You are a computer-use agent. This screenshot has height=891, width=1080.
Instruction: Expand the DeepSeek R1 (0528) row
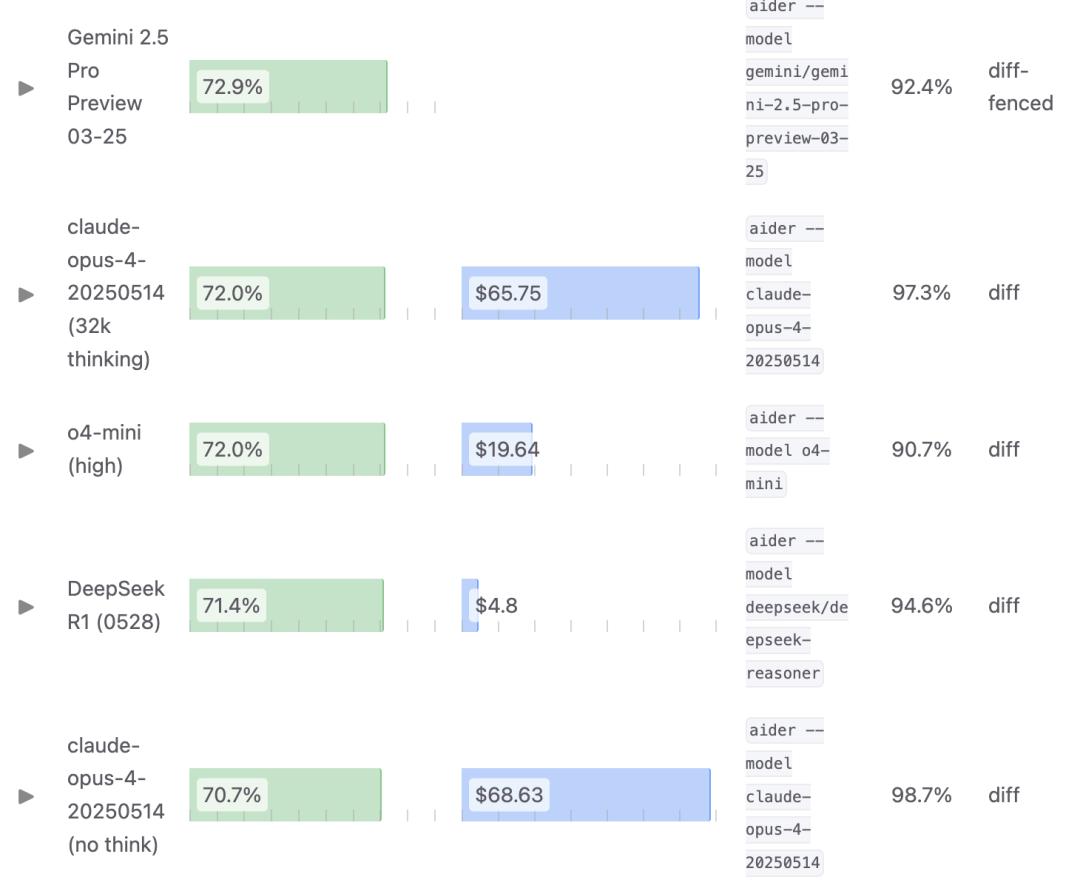point(26,607)
